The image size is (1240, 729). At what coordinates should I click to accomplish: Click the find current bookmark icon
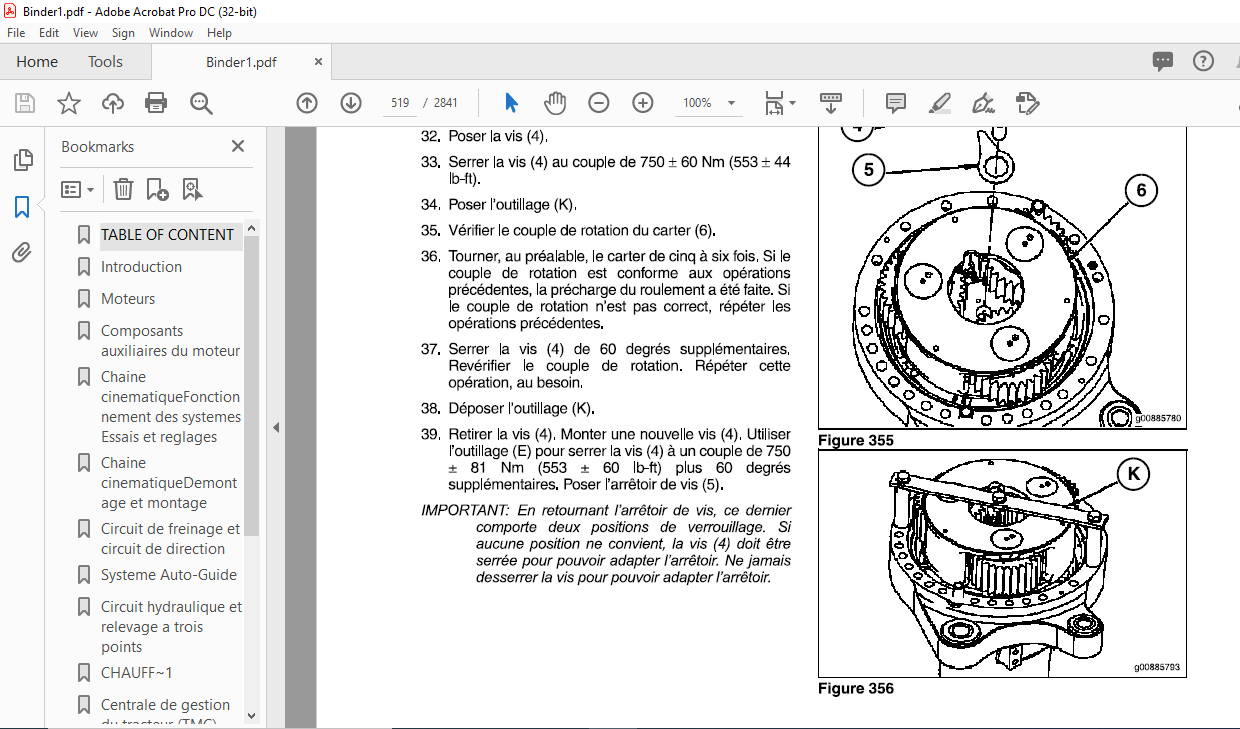pos(192,189)
